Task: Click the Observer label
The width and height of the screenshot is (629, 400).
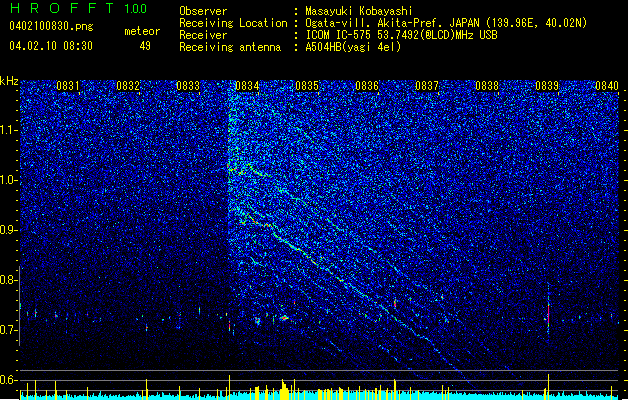Action: [x=203, y=11]
